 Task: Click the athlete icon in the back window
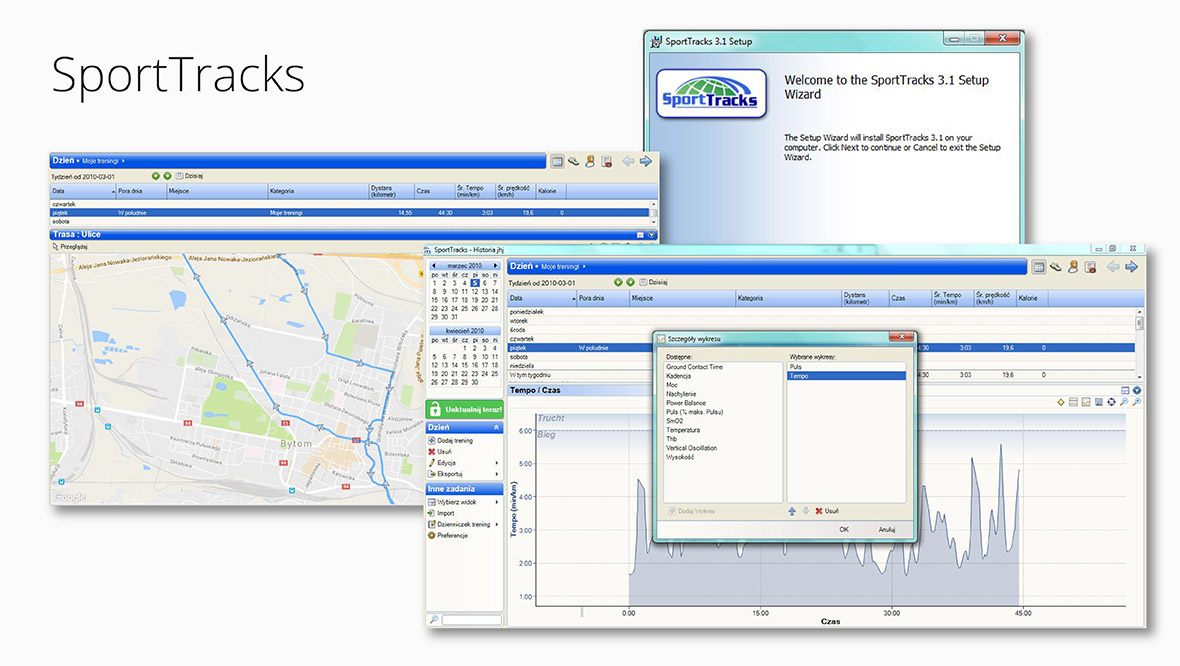pos(590,161)
